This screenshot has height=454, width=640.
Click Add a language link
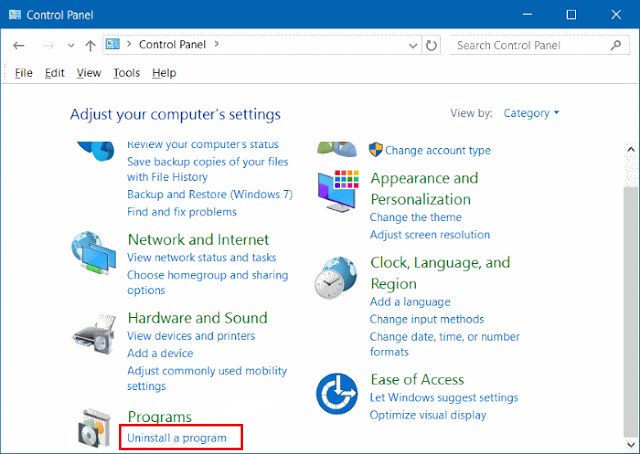click(x=410, y=302)
